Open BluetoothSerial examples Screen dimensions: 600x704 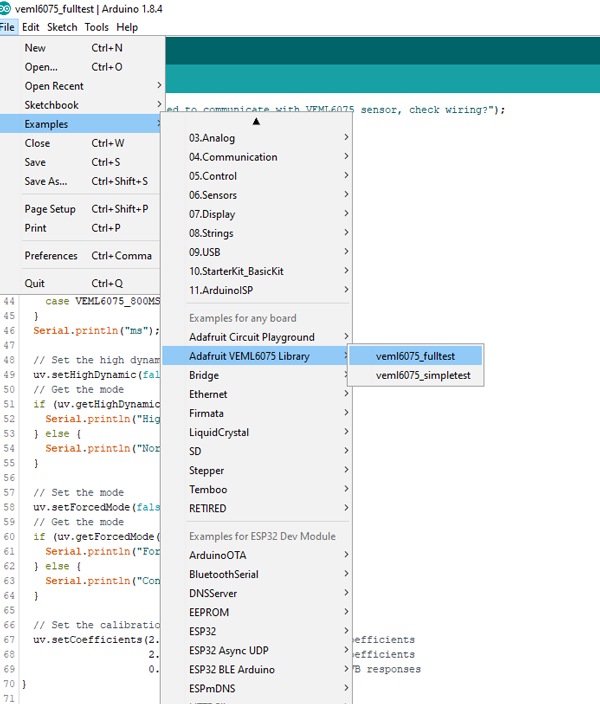[x=256, y=575]
